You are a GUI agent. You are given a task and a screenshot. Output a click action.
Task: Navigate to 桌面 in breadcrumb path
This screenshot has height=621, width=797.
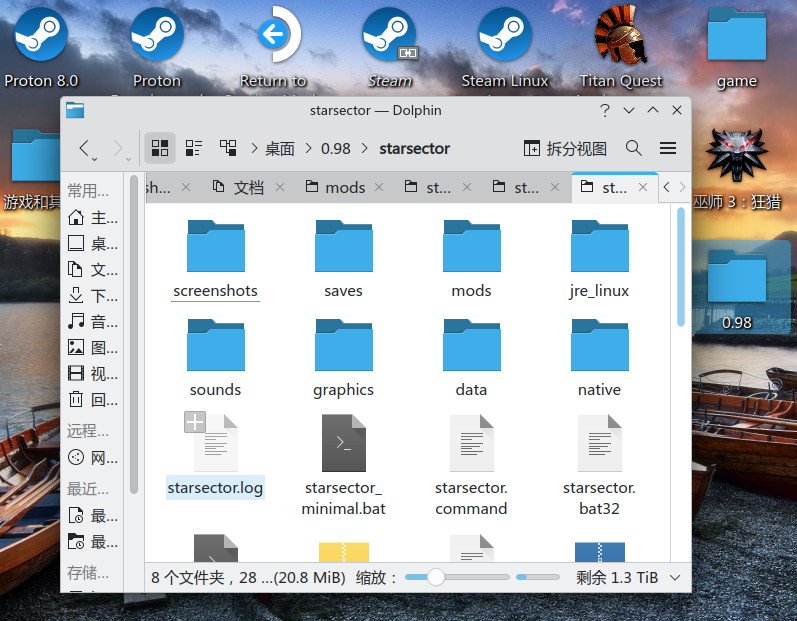280,148
